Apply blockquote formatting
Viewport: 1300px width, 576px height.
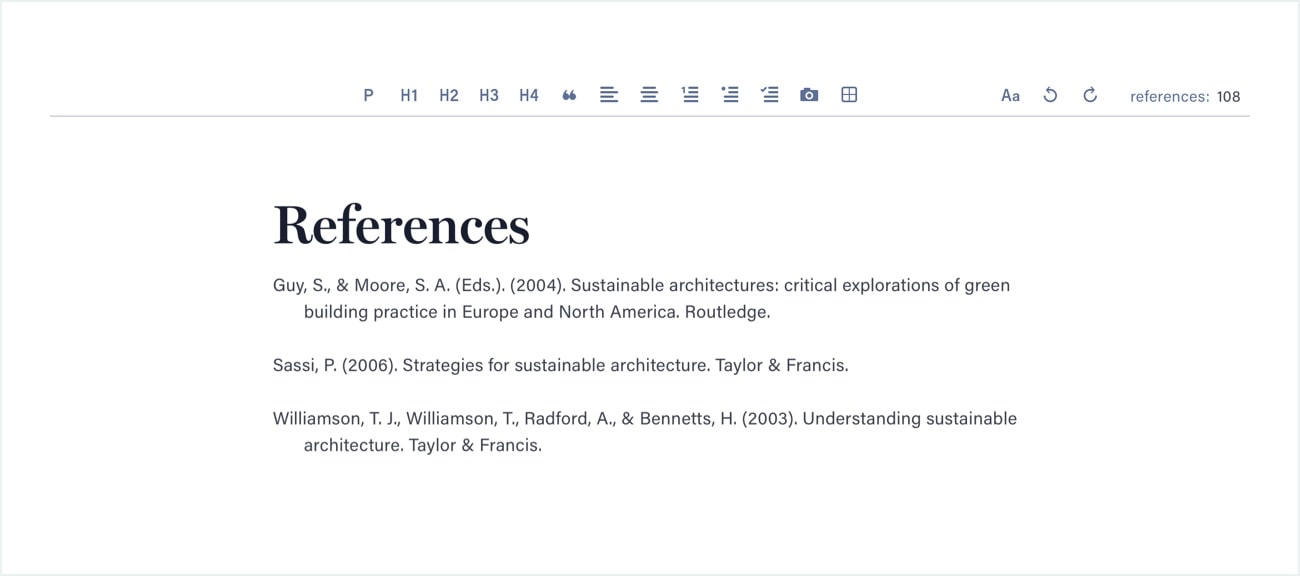[569, 94]
